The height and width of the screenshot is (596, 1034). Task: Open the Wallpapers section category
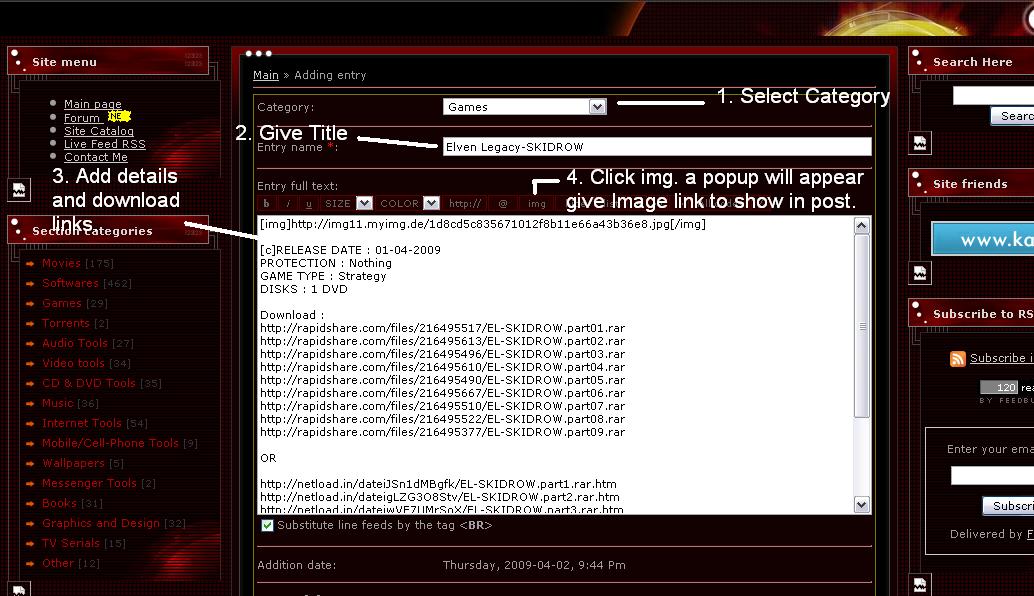73,463
